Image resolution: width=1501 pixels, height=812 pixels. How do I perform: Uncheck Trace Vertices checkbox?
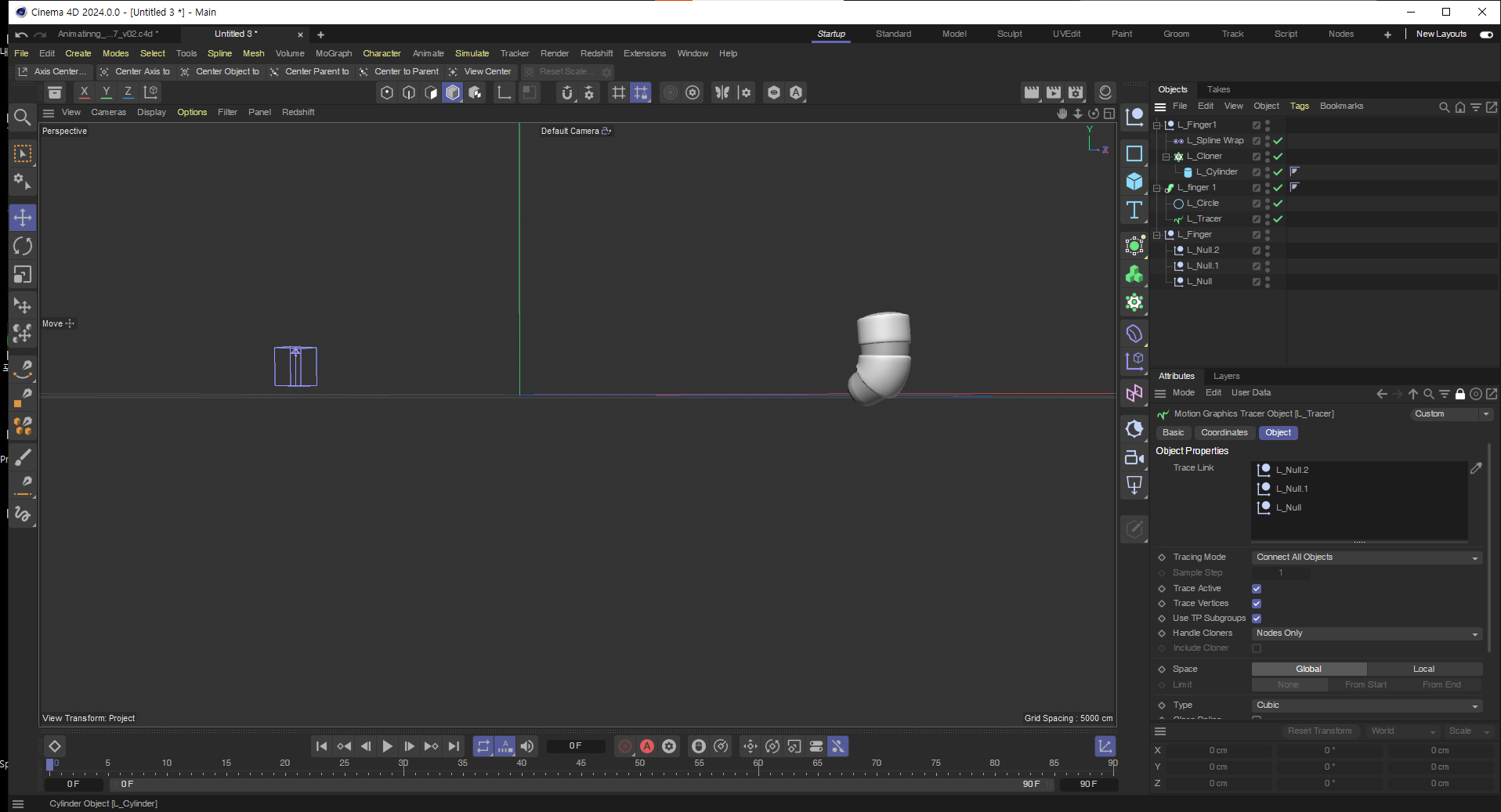coord(1257,604)
